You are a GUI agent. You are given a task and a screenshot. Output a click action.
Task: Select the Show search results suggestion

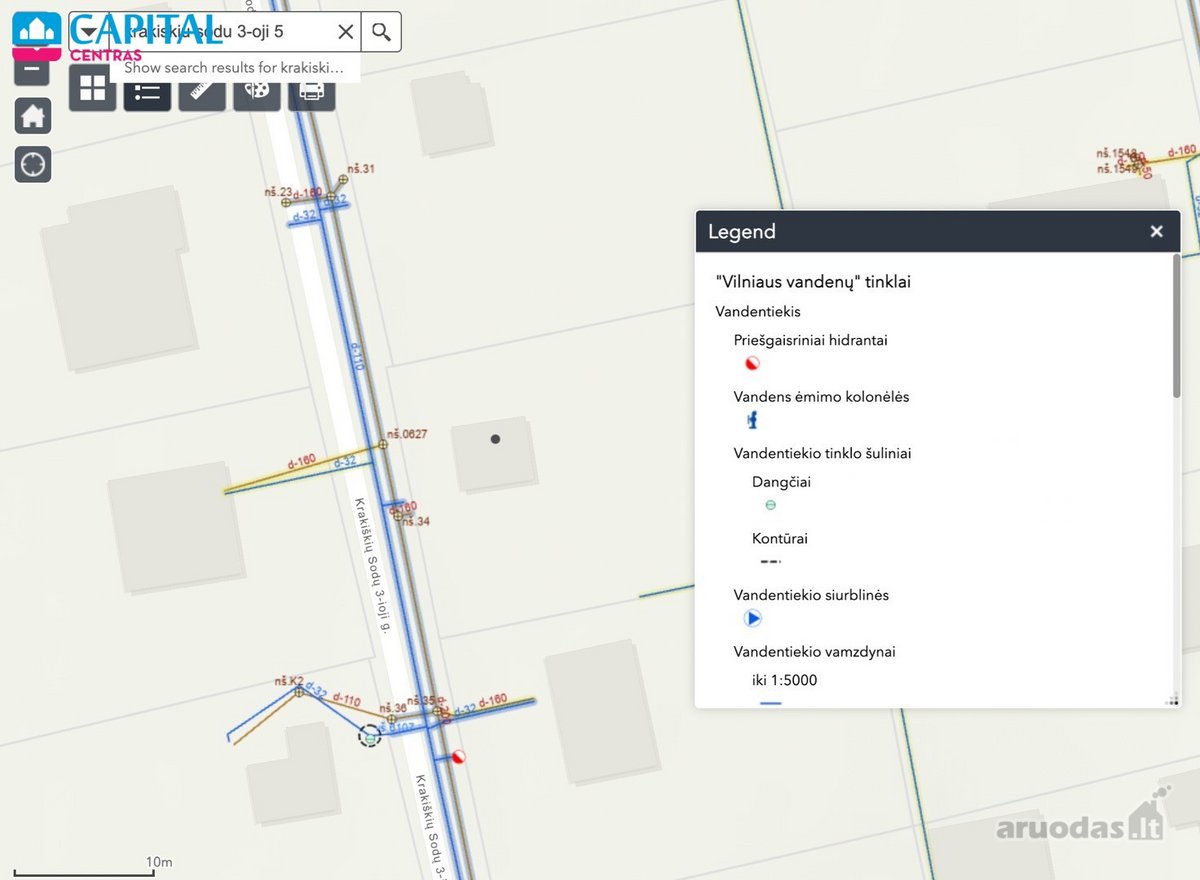(x=234, y=68)
